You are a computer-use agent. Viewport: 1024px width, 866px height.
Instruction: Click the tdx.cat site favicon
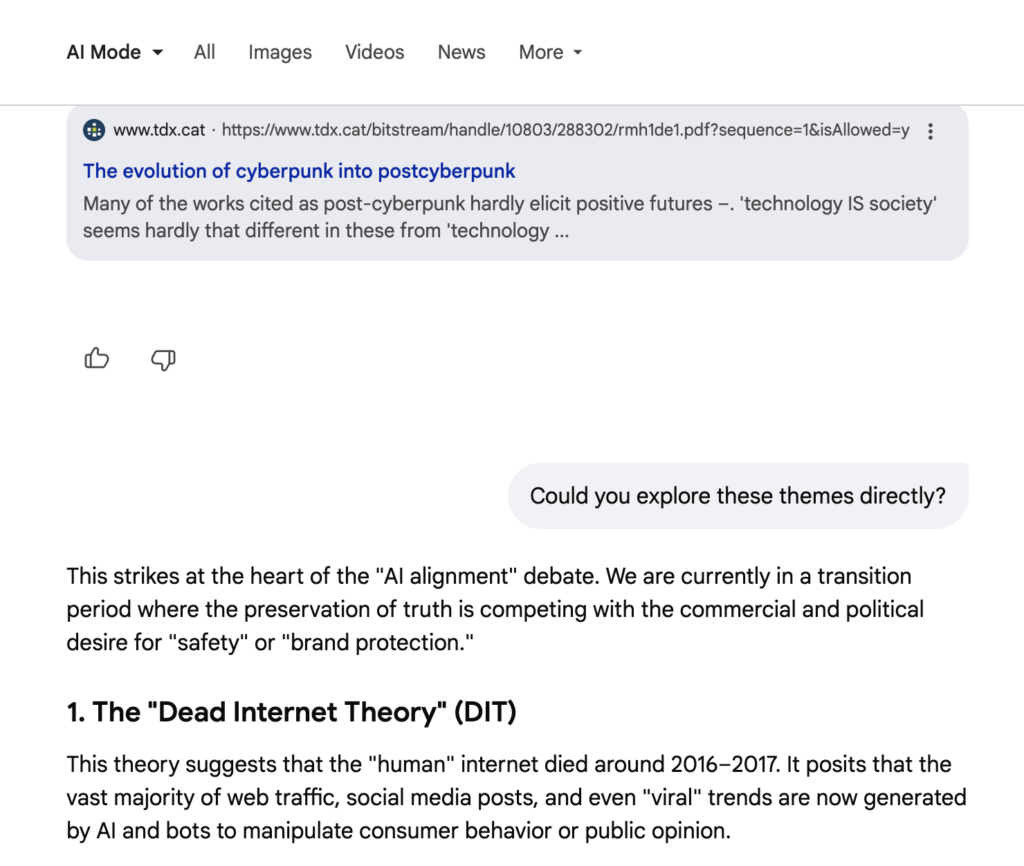pos(94,130)
